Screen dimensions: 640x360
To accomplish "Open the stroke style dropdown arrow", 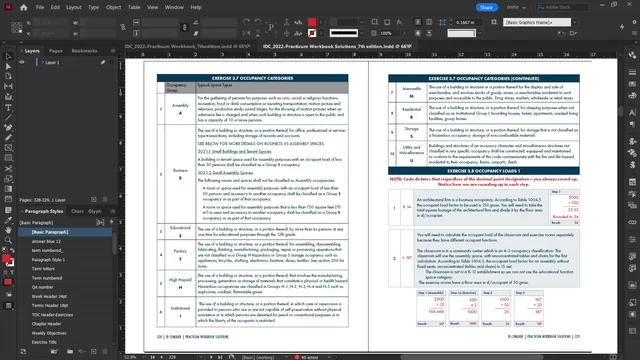I will tap(361, 33).
